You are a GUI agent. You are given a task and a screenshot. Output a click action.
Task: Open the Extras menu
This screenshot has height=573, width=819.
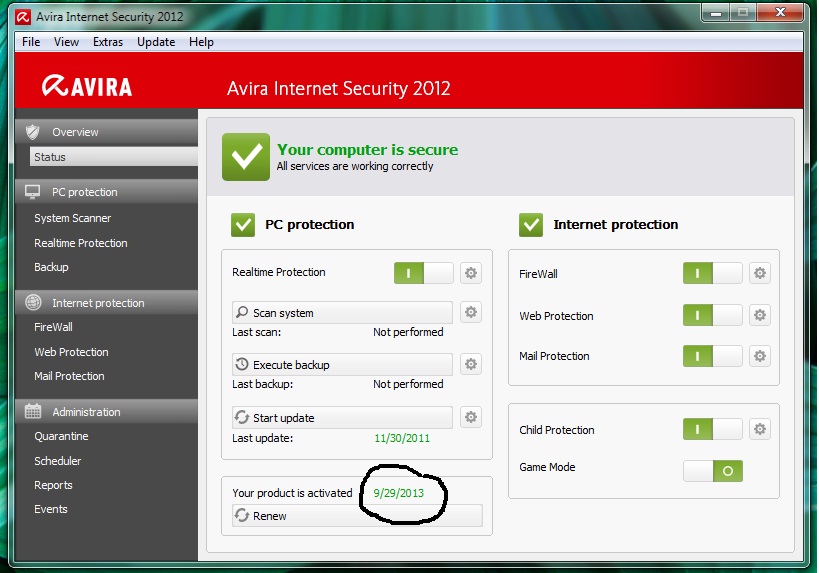[108, 42]
